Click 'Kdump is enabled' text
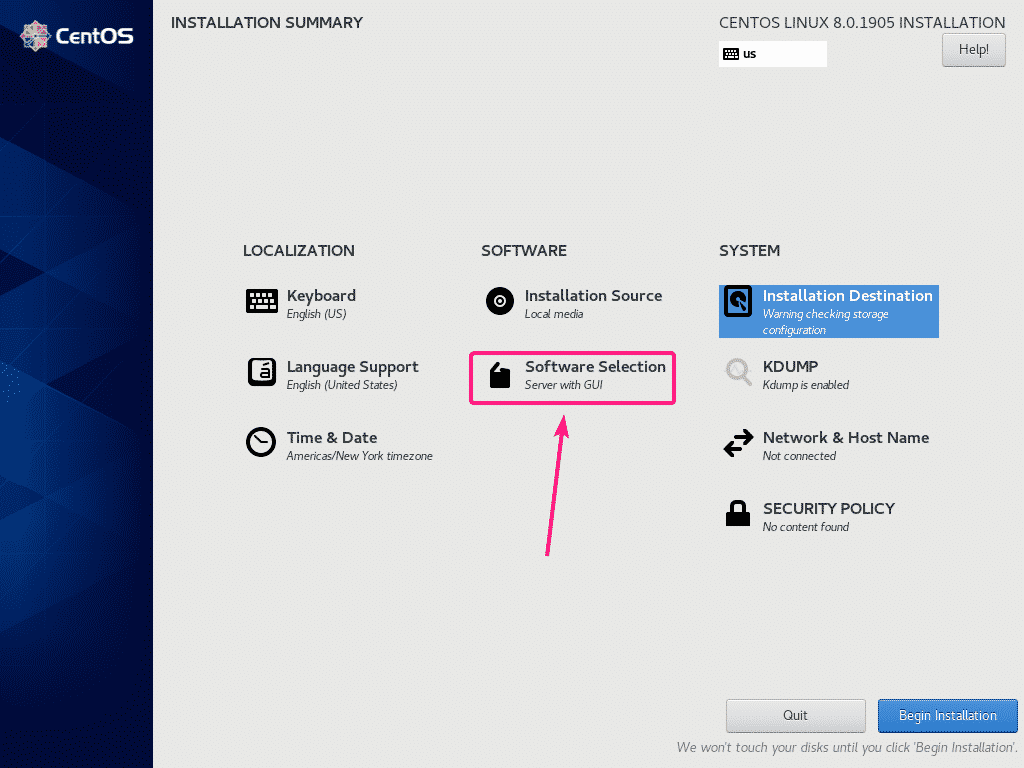Screen dimensions: 1024x768 806,385
